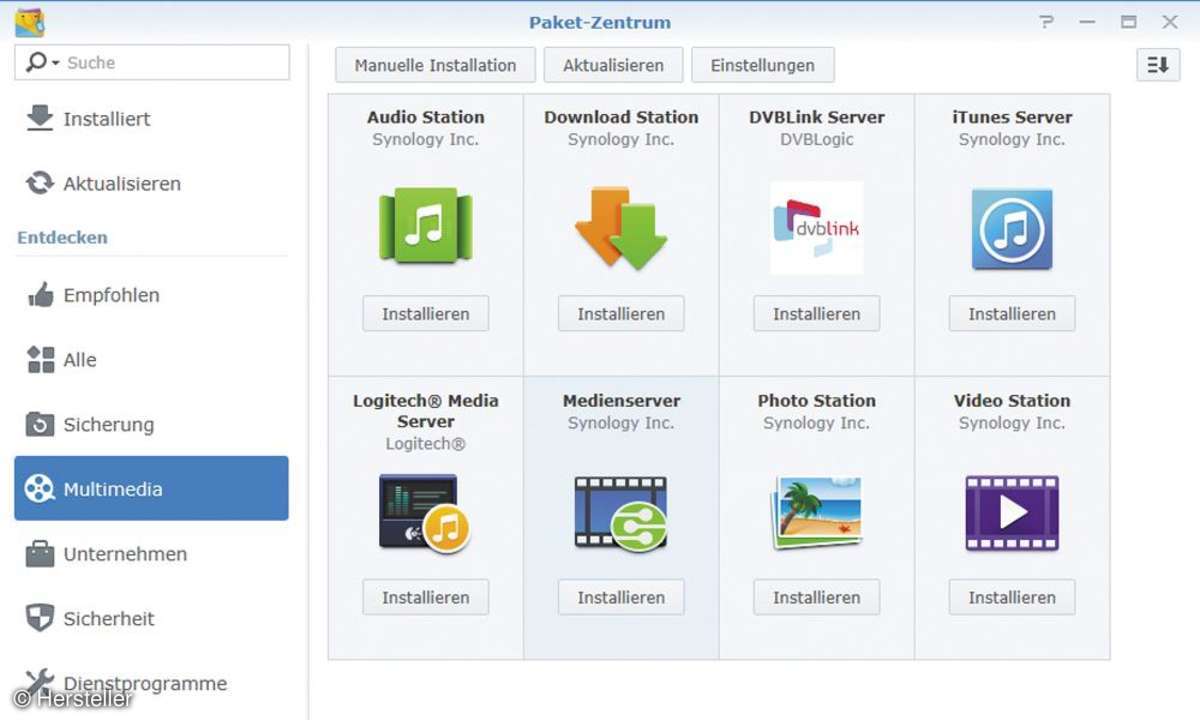Viewport: 1200px width, 720px height.
Task: Click the Manuelle Installation button
Action: click(x=435, y=65)
